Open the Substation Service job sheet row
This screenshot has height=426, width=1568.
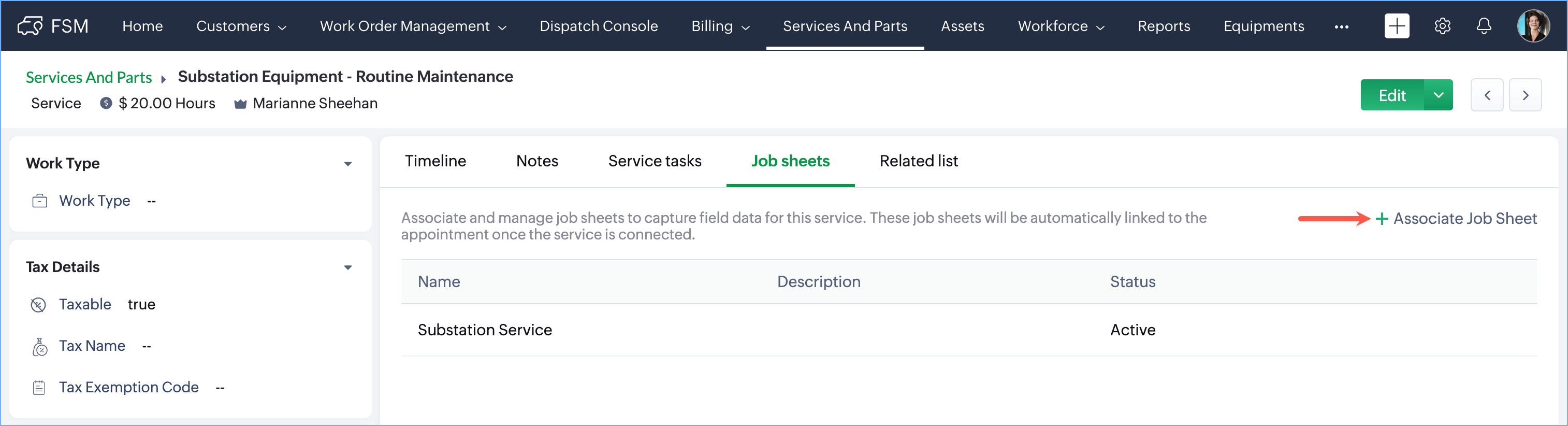(x=485, y=330)
